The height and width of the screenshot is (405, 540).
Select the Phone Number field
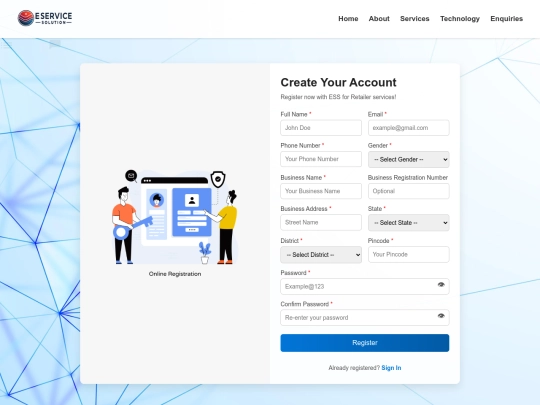[x=321, y=159]
